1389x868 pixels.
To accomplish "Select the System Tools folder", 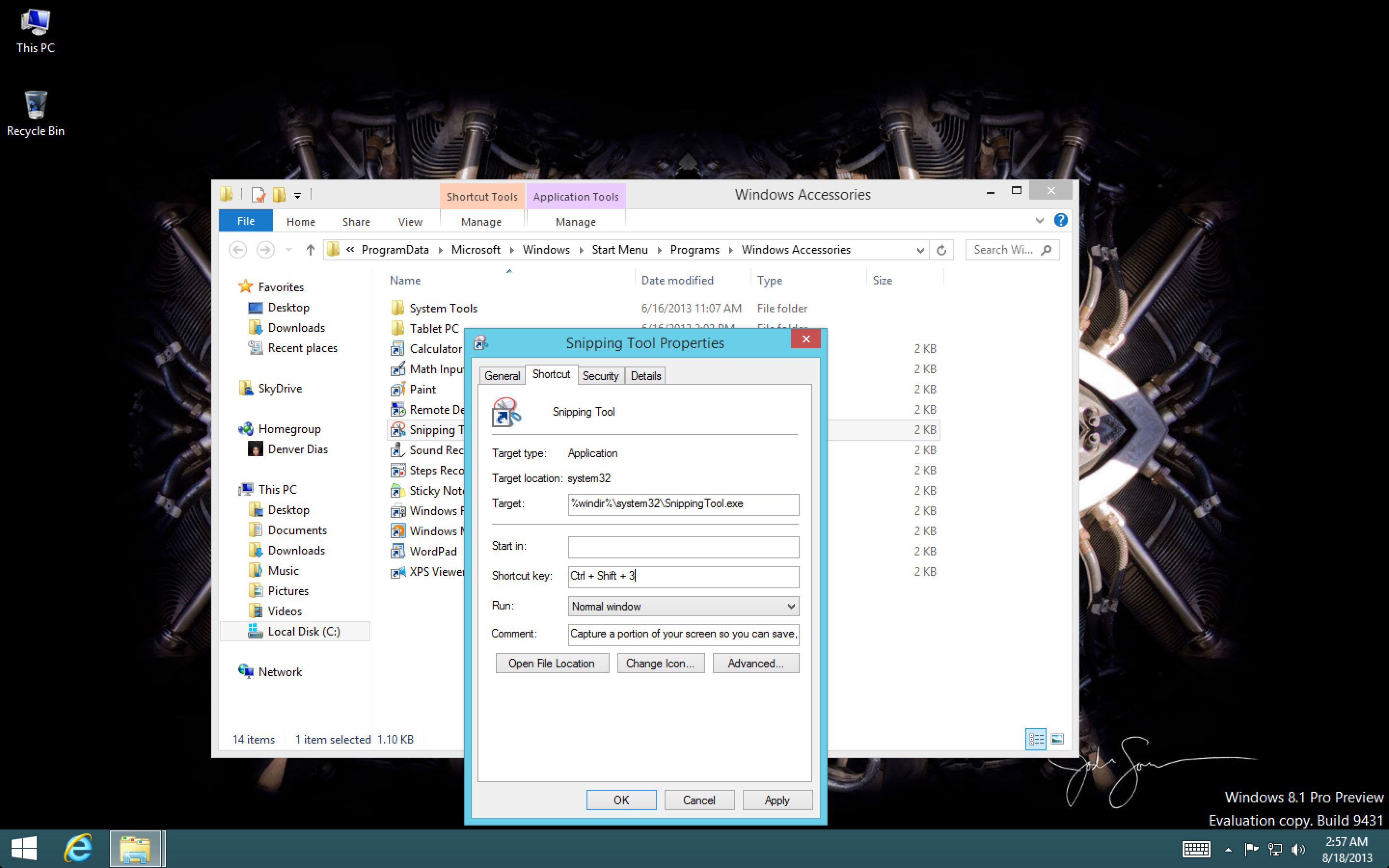I will point(434,308).
